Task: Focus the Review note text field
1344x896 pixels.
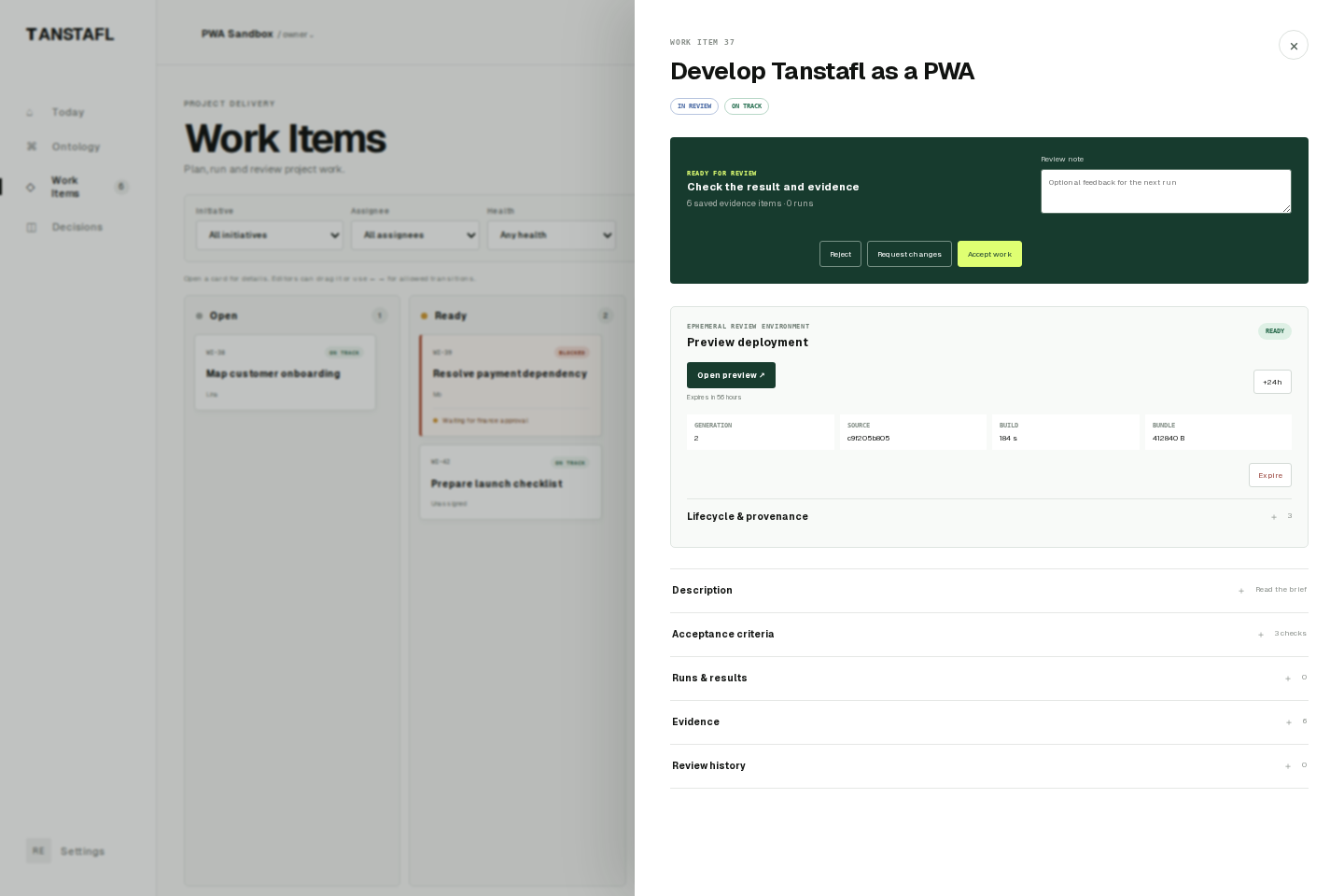Action: point(1166,191)
